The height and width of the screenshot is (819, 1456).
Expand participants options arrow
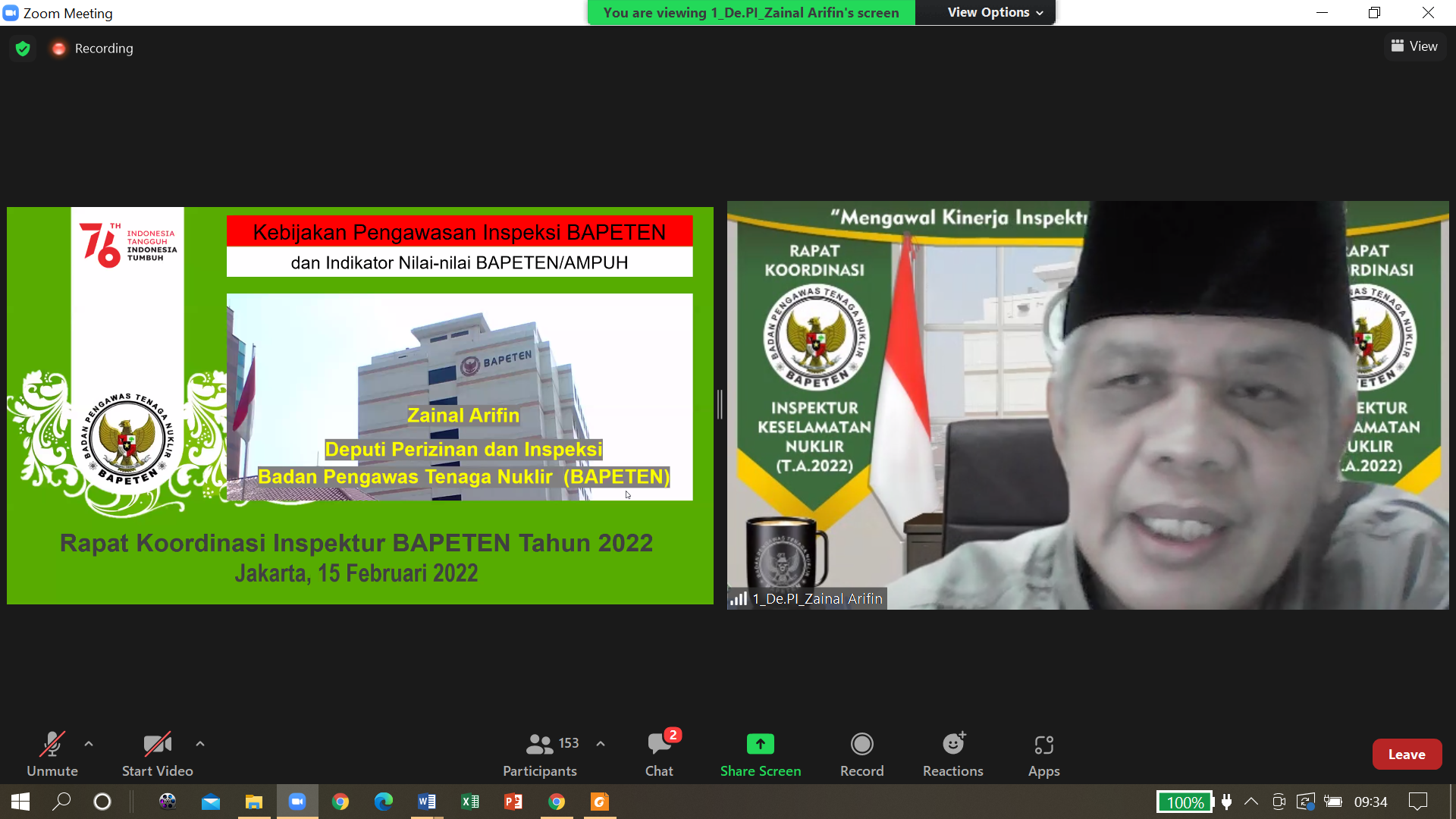pos(601,744)
